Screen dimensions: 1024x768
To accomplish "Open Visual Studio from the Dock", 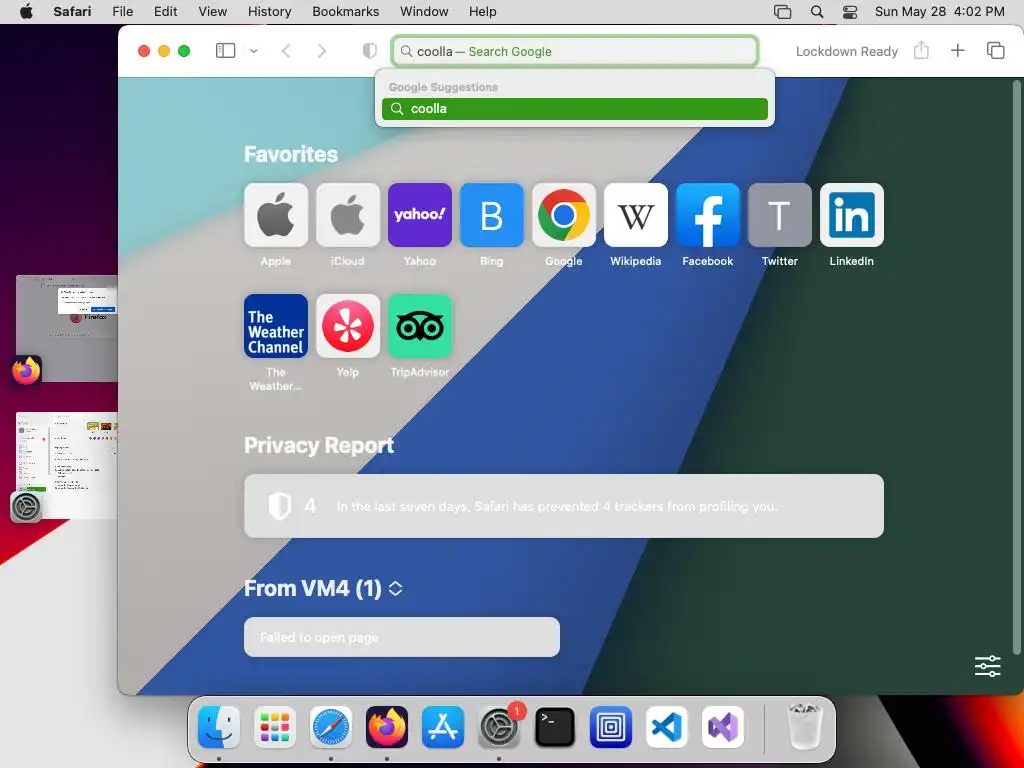I will click(723, 727).
